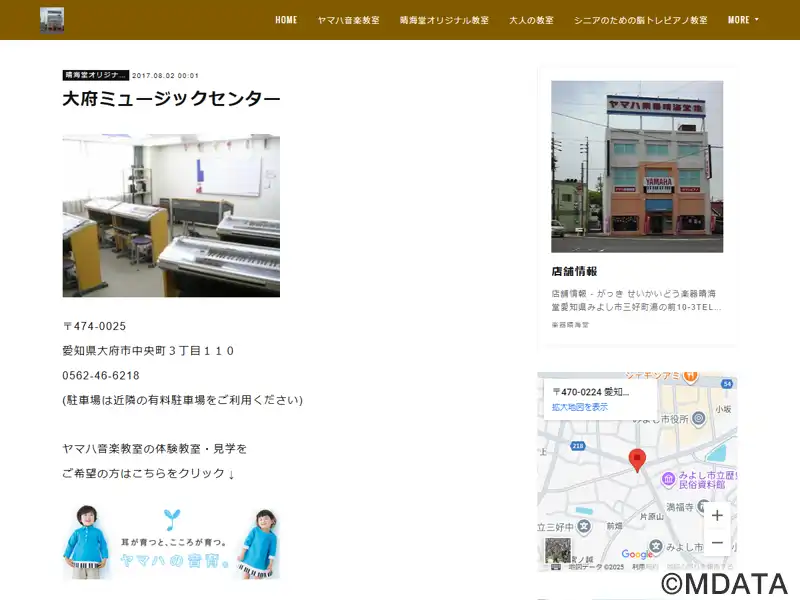Open the 晴海堂オリジナル教室 menu item

click(x=444, y=20)
